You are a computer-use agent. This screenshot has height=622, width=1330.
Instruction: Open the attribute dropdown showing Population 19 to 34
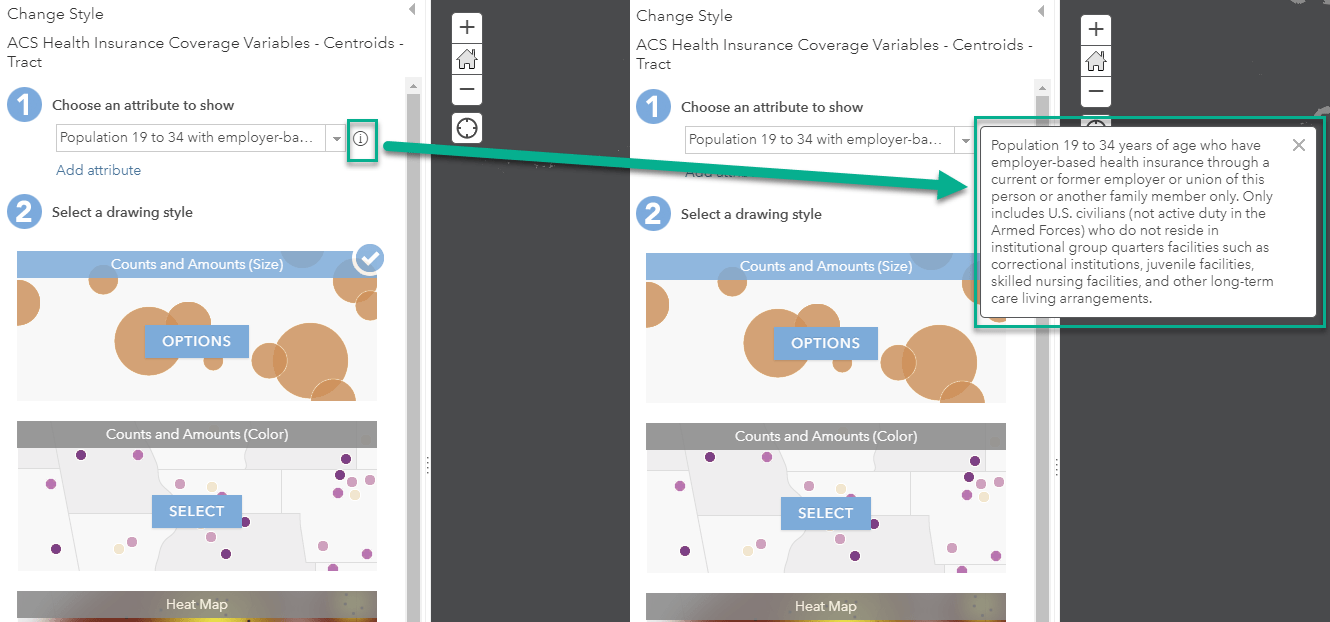337,137
